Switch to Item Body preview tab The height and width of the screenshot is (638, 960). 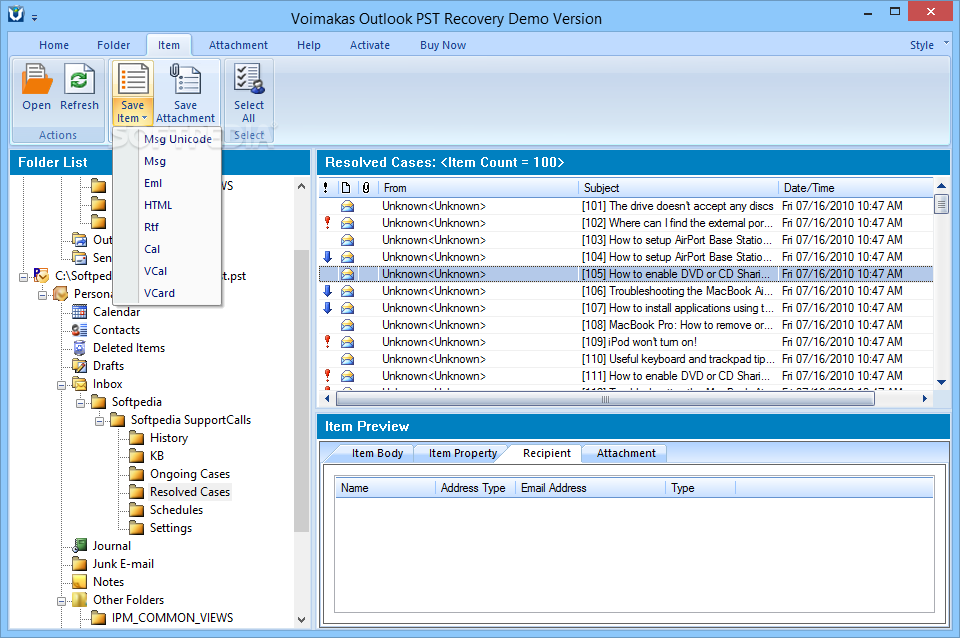pos(377,453)
